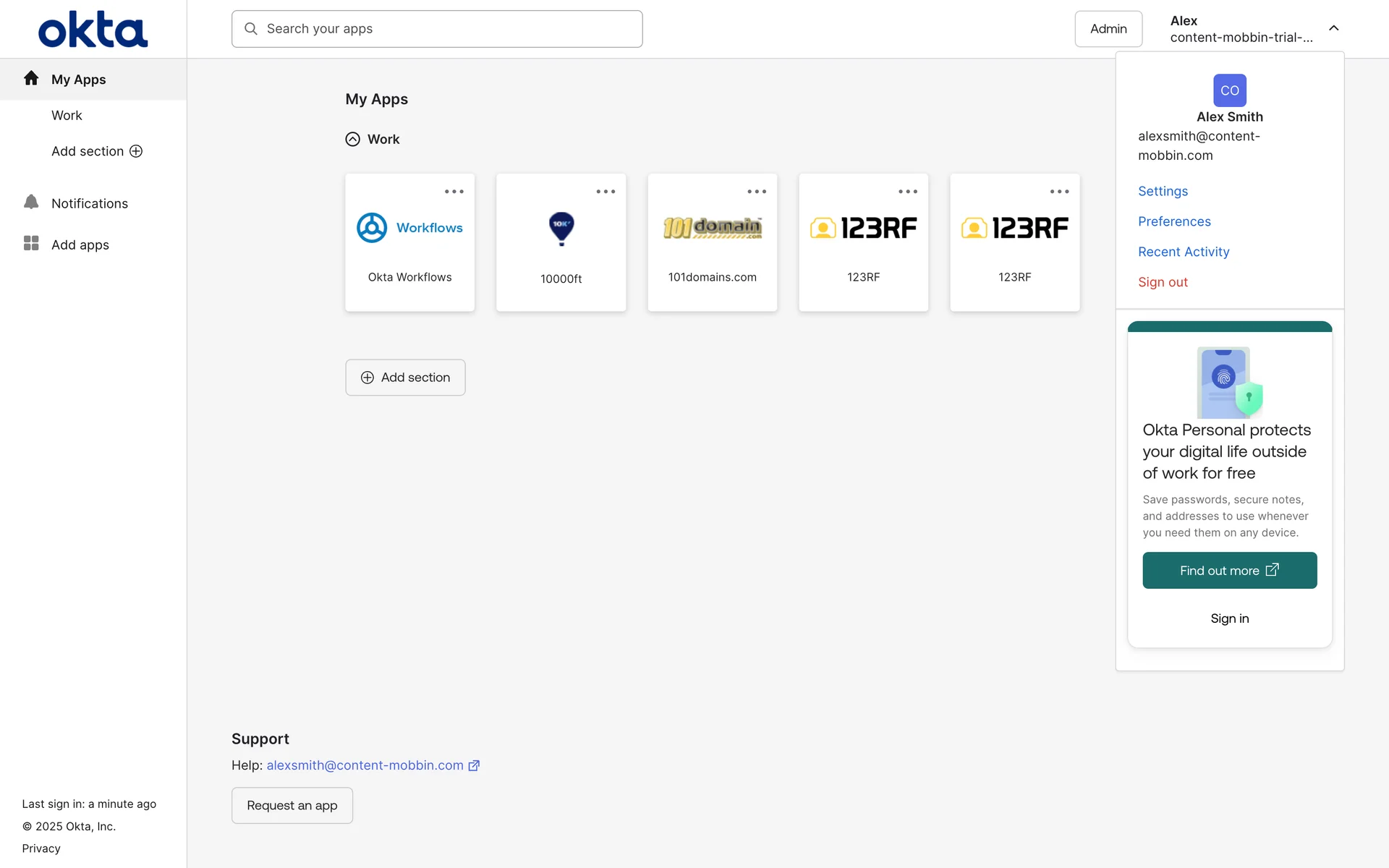
Task: Click the My Apps home icon
Action: (x=31, y=78)
